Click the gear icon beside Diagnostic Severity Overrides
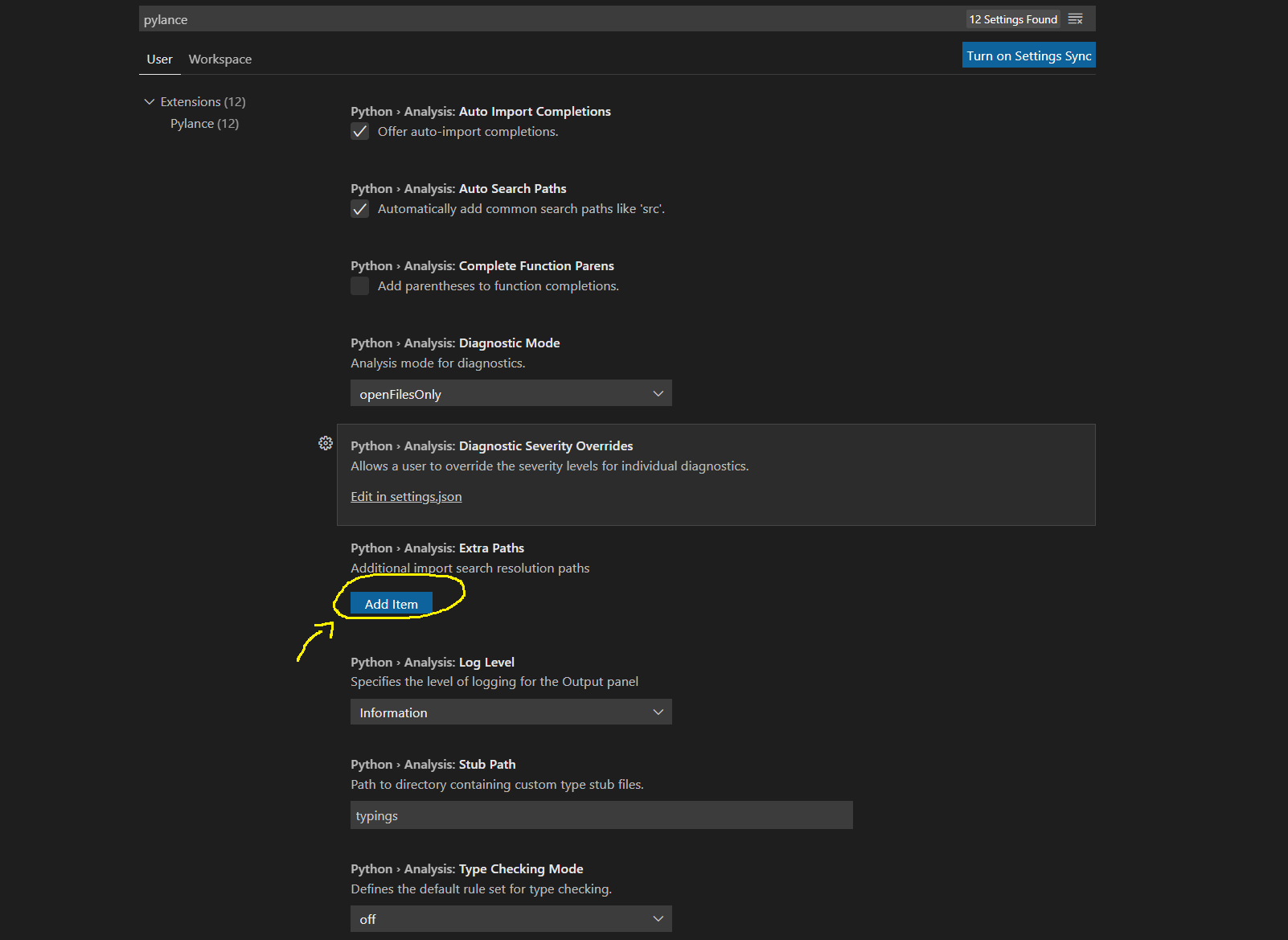Image resolution: width=1288 pixels, height=940 pixels. pos(326,443)
